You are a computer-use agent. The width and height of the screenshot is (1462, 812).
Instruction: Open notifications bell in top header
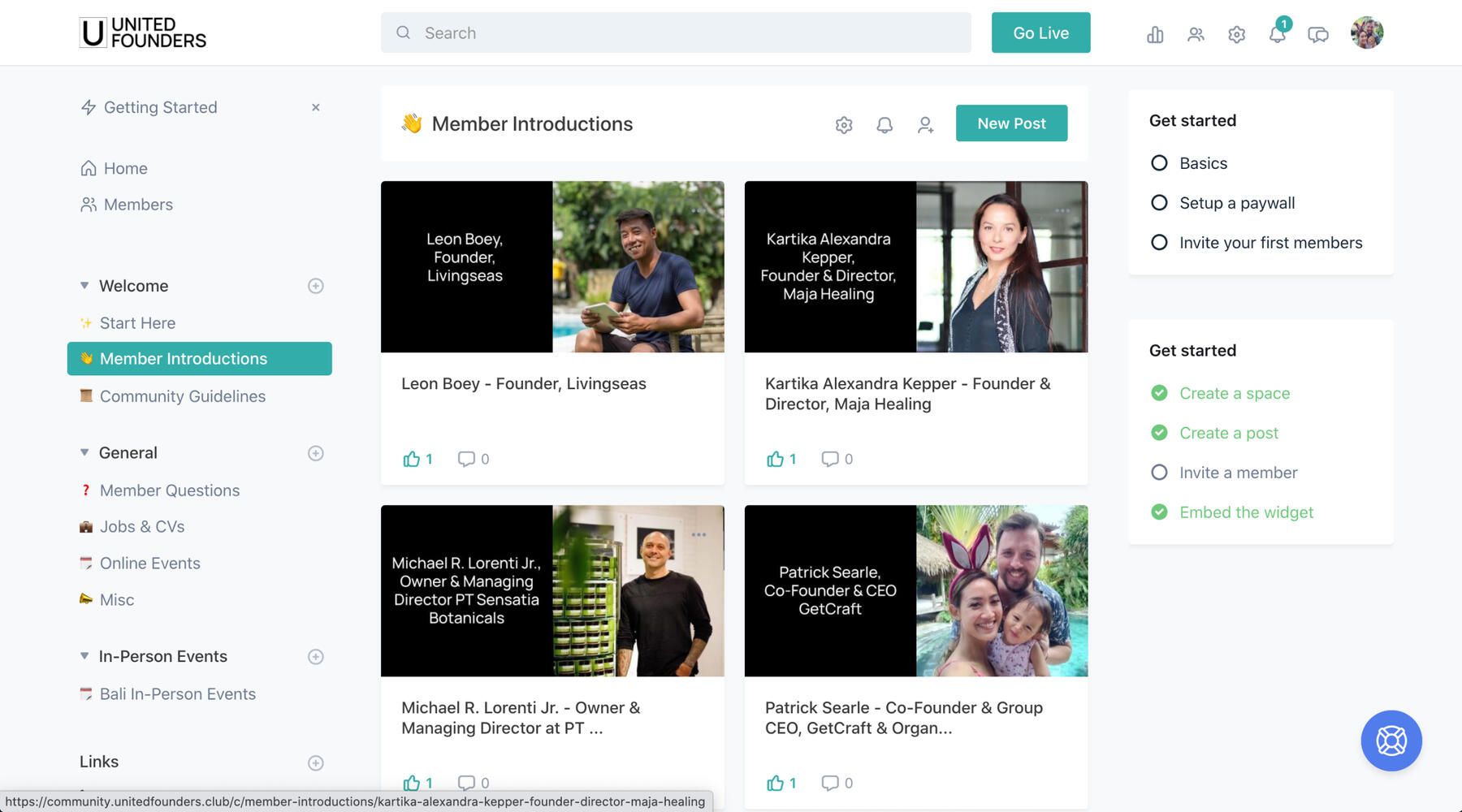click(1277, 34)
